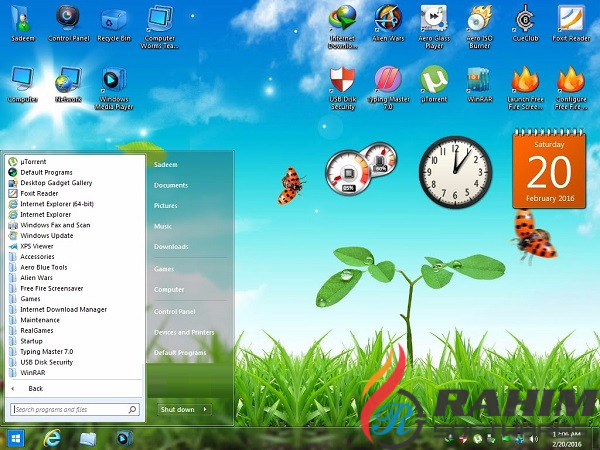Expand the Maintenance program folder
The width and height of the screenshot is (600, 450).
tap(40, 320)
